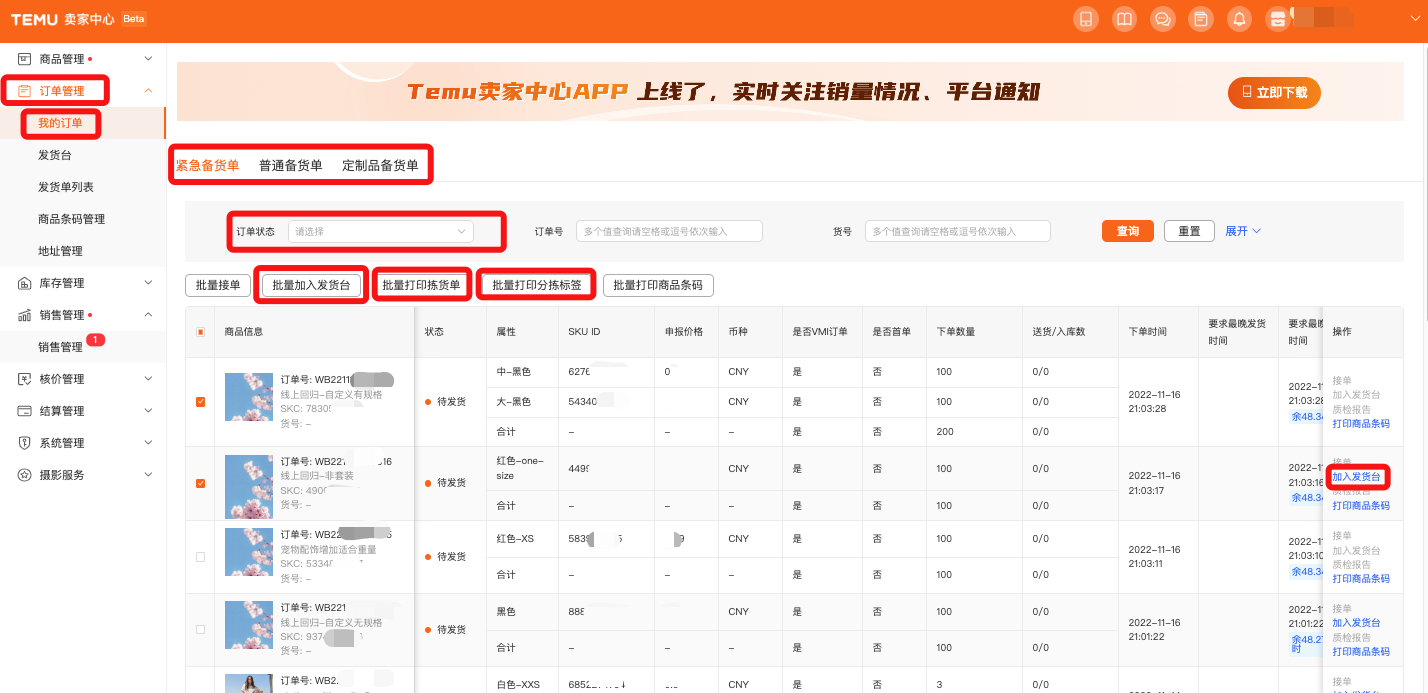
Task: Click the 批量打印商品条码 button
Action: pyautogui.click(x=657, y=285)
